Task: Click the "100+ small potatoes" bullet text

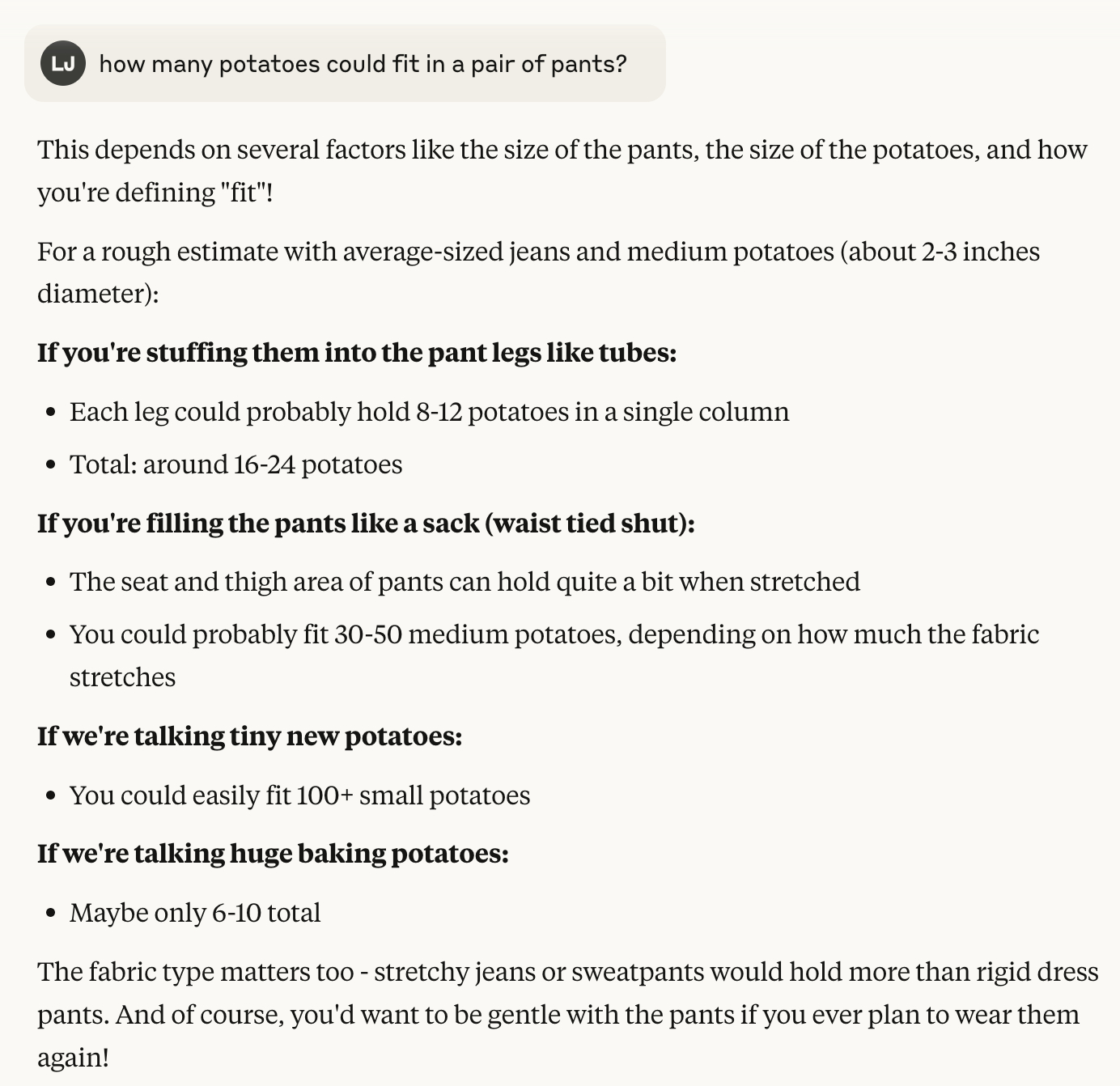Action: [x=299, y=795]
